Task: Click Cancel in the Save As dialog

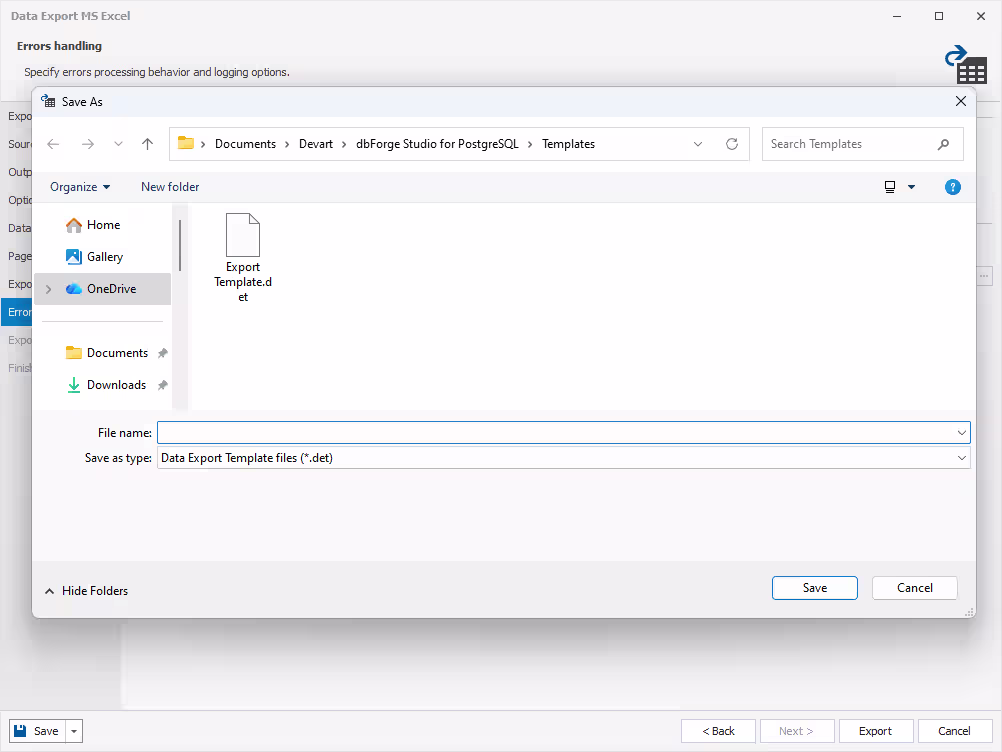Action: pos(914,588)
